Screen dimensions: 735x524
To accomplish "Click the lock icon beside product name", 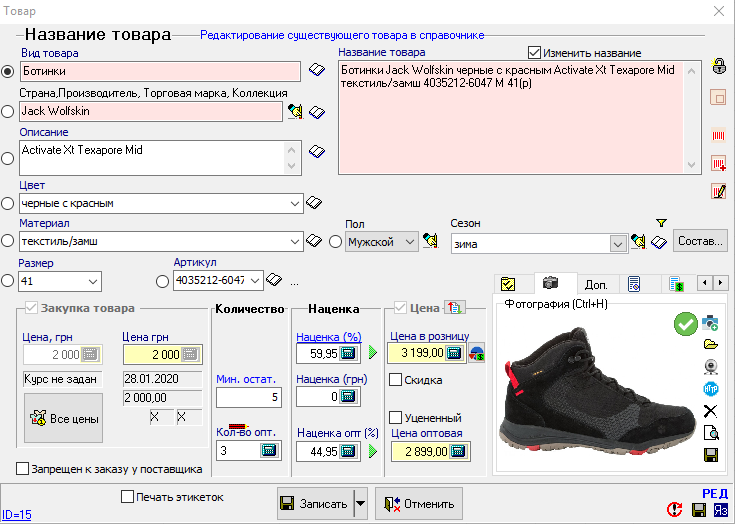I will [x=719, y=65].
